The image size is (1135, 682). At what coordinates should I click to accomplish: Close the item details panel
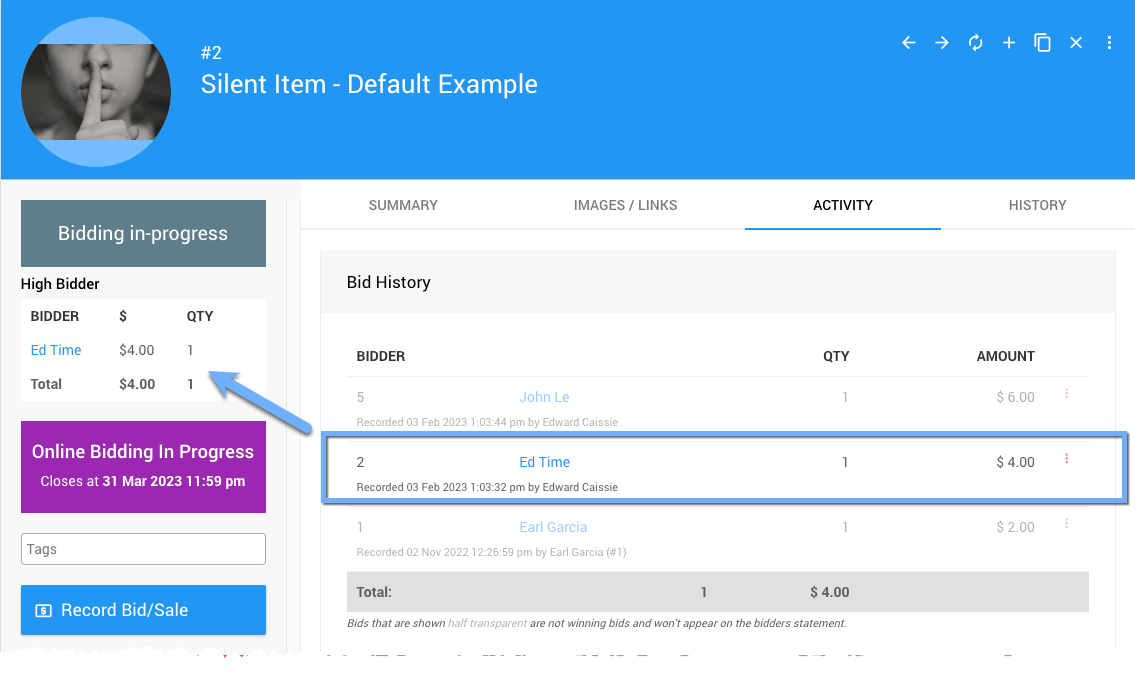coord(1076,43)
